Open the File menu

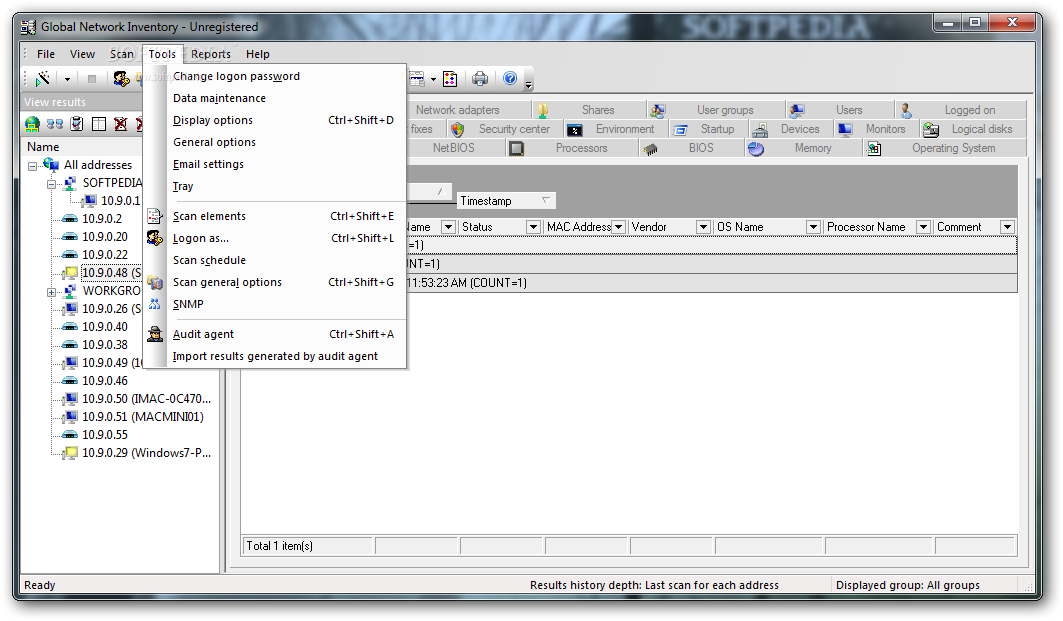[x=46, y=54]
